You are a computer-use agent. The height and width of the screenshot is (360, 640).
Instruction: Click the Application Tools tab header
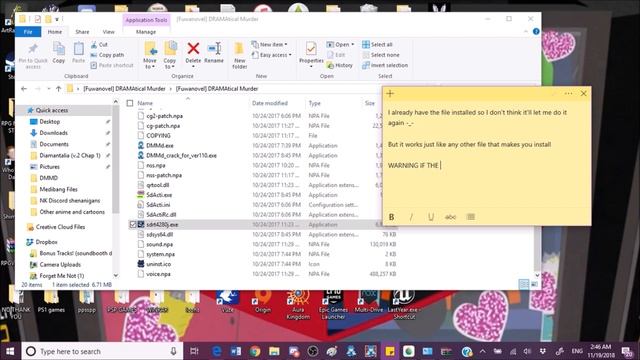[146, 20]
